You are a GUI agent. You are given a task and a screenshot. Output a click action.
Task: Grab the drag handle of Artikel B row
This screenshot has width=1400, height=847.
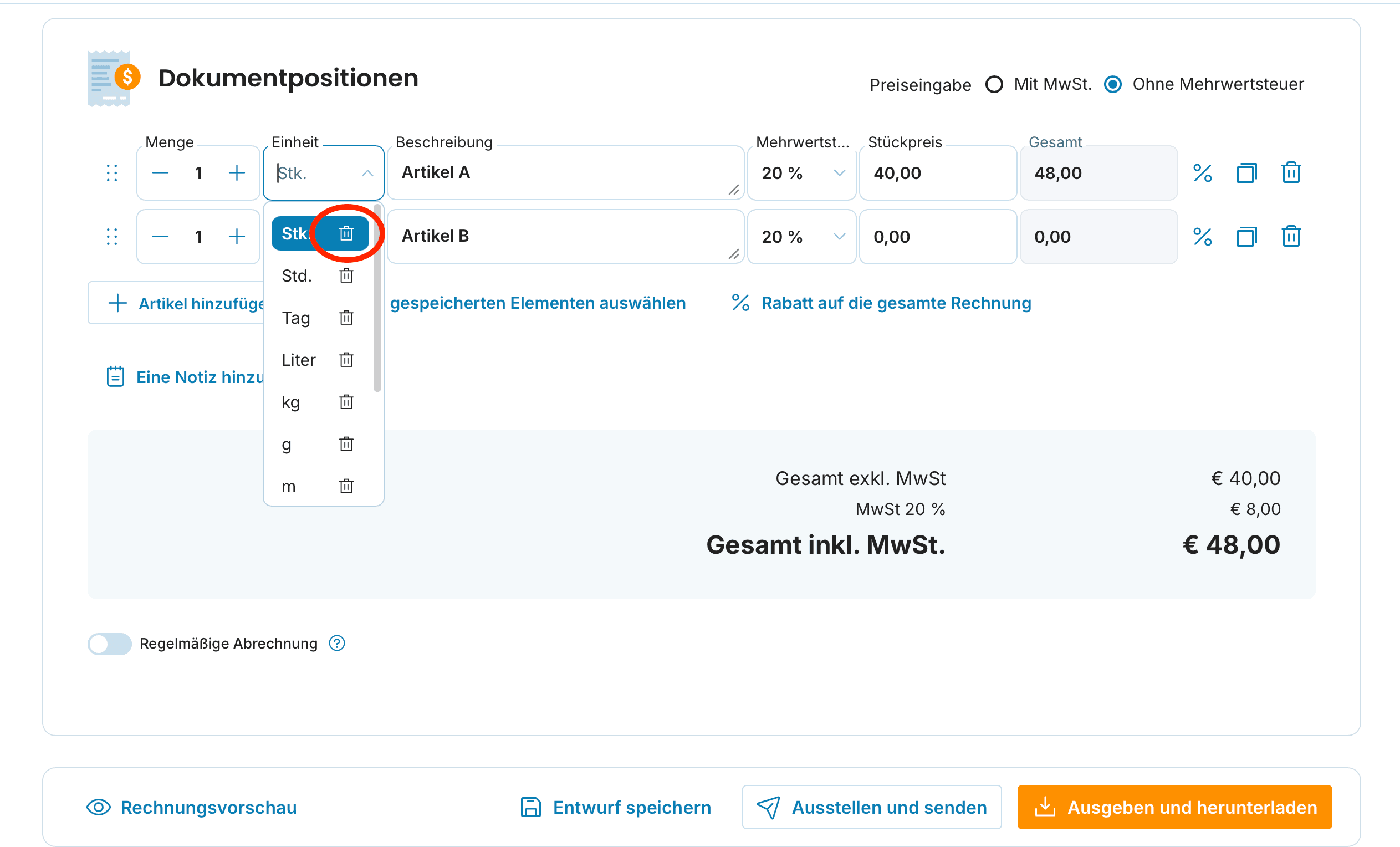112,237
